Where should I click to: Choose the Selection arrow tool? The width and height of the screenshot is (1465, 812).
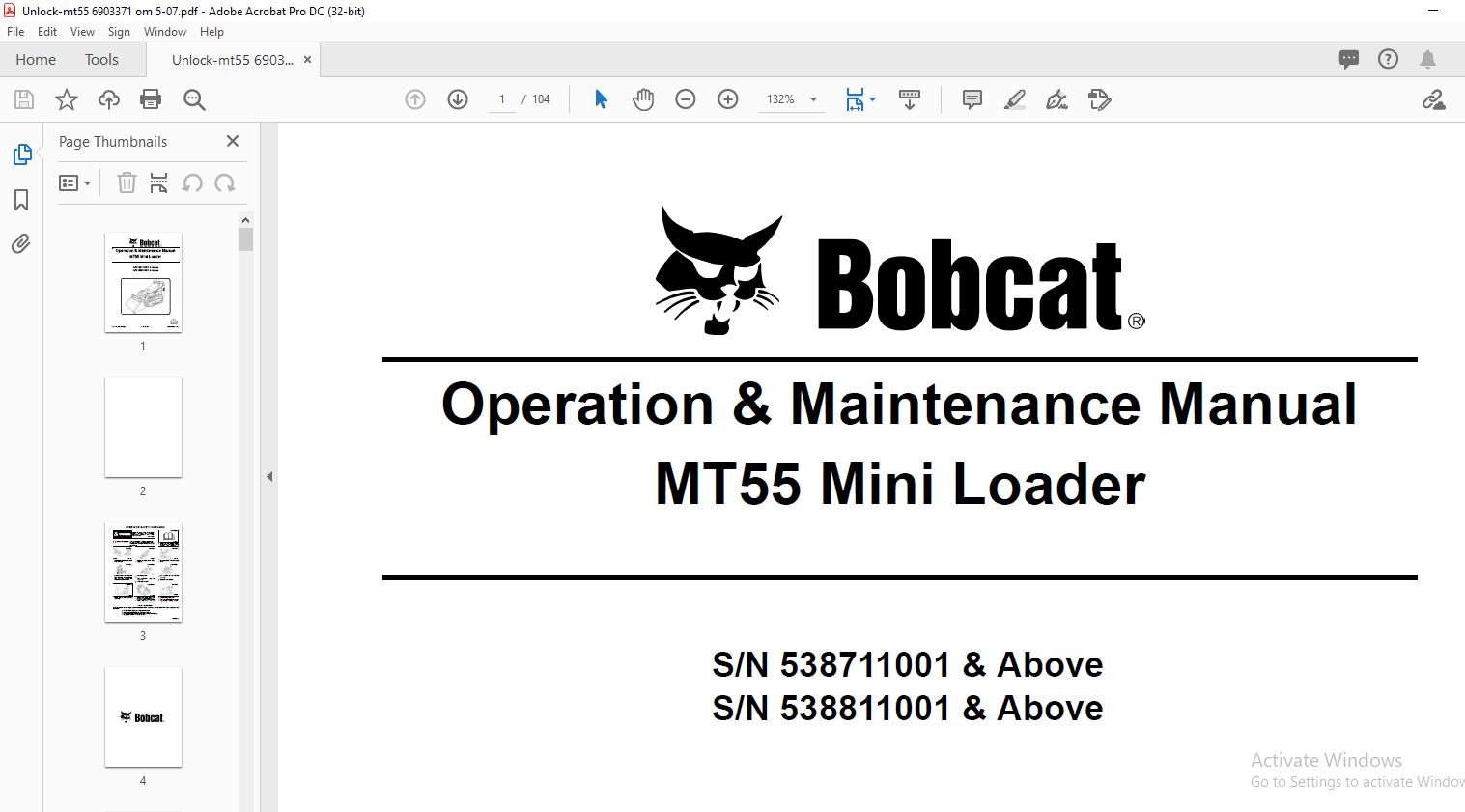point(601,99)
